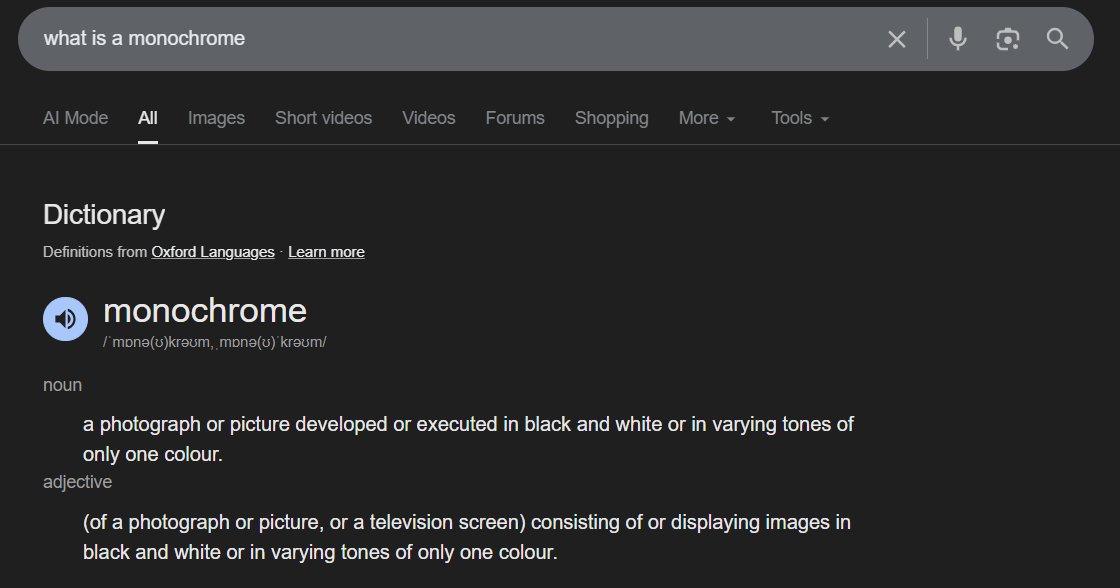Open the Forums tab
The width and height of the screenshot is (1120, 588).
[x=515, y=118]
